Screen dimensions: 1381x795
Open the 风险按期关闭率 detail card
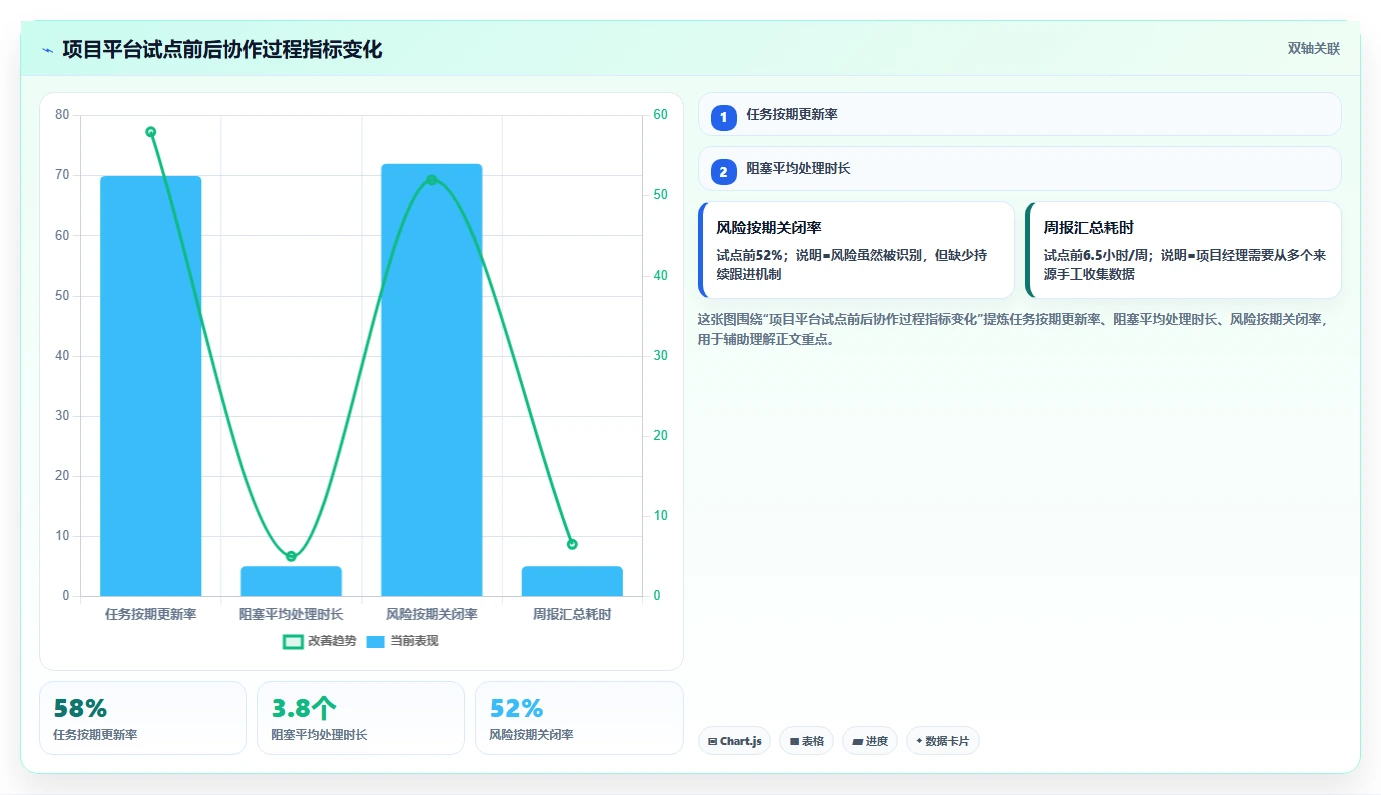[x=856, y=250]
